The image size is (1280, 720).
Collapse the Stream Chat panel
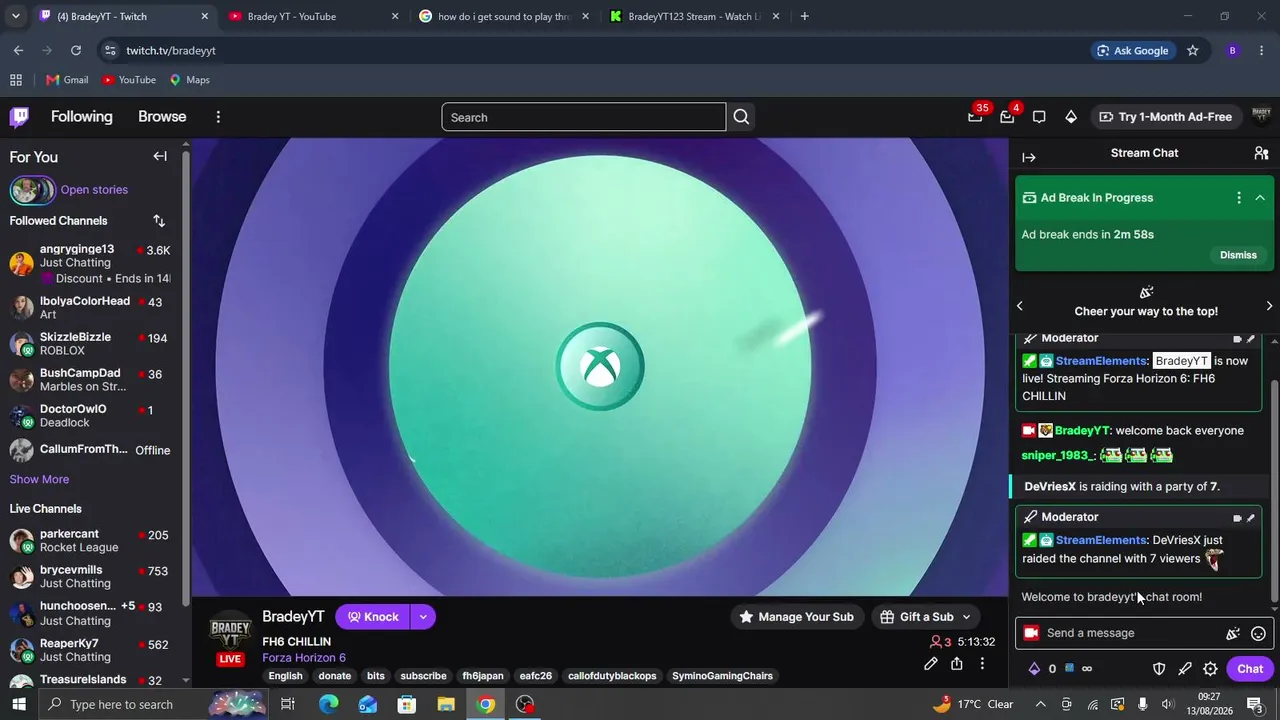1029,157
